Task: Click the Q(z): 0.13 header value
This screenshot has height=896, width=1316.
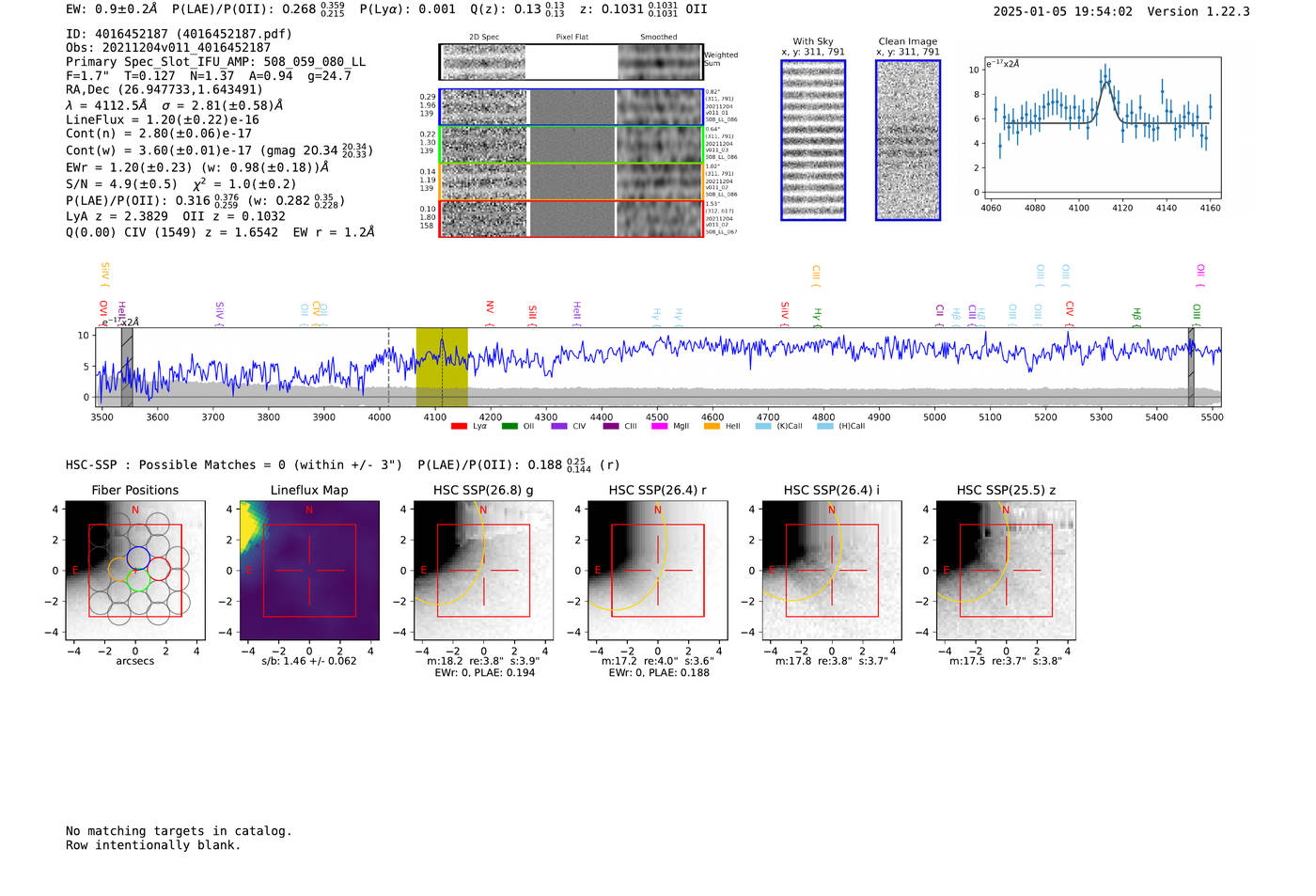Action: [x=517, y=8]
